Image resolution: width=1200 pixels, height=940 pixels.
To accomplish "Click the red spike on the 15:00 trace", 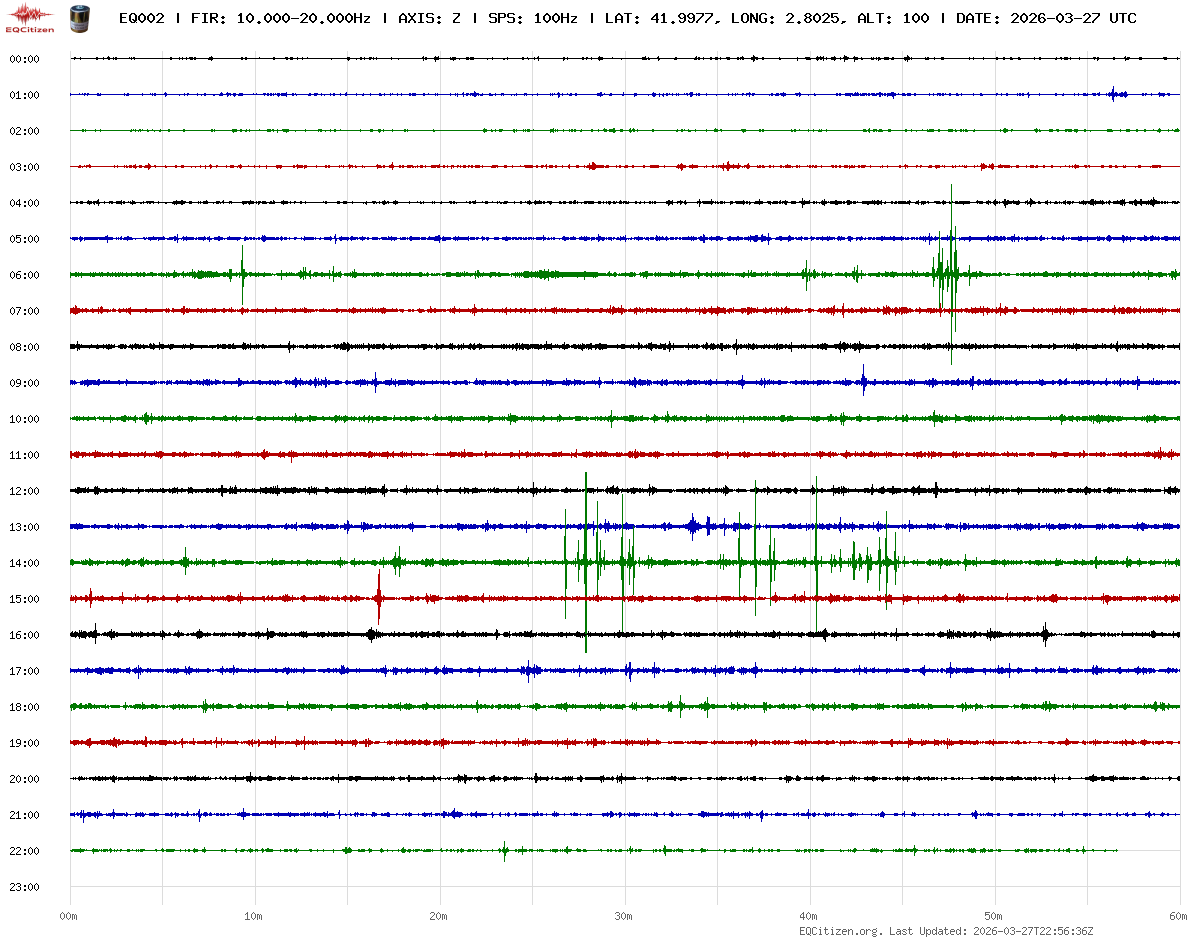I will tap(379, 598).
